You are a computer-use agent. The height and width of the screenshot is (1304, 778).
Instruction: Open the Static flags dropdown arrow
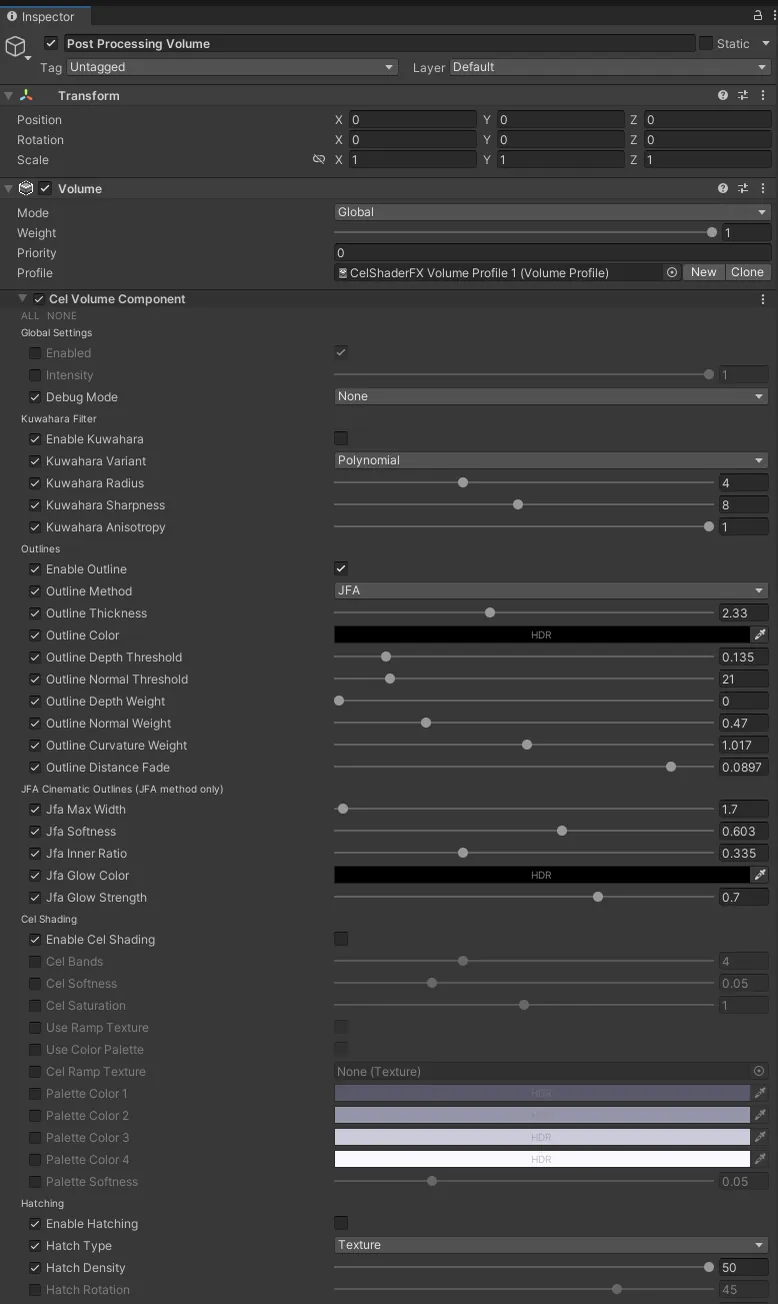[766, 44]
